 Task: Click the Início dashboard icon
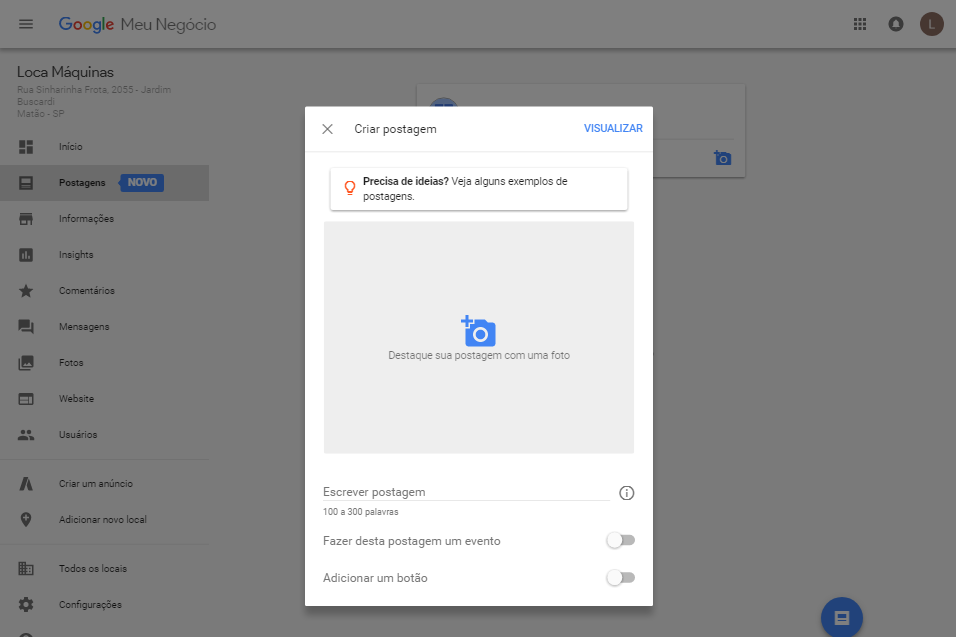point(26,147)
